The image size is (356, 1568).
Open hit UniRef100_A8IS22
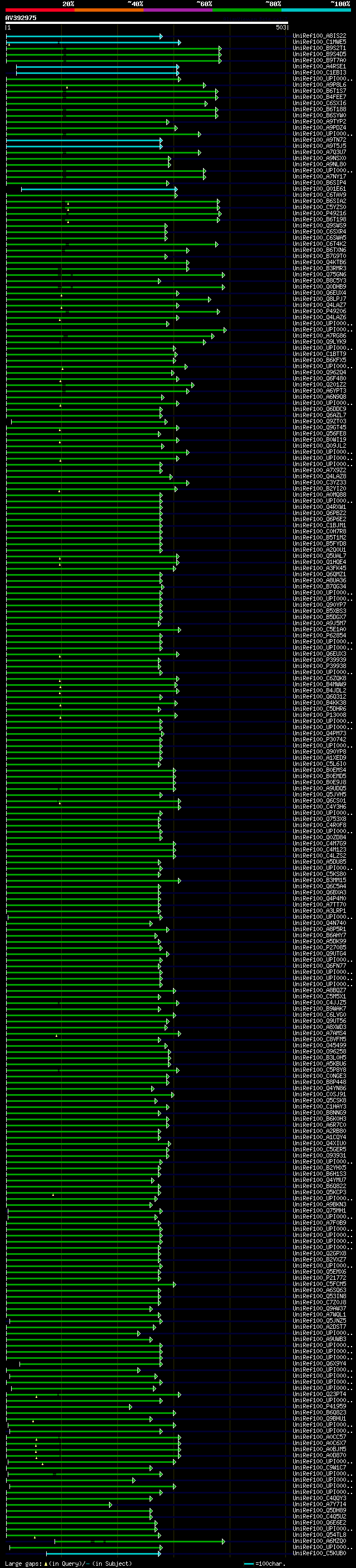[x=319, y=36]
